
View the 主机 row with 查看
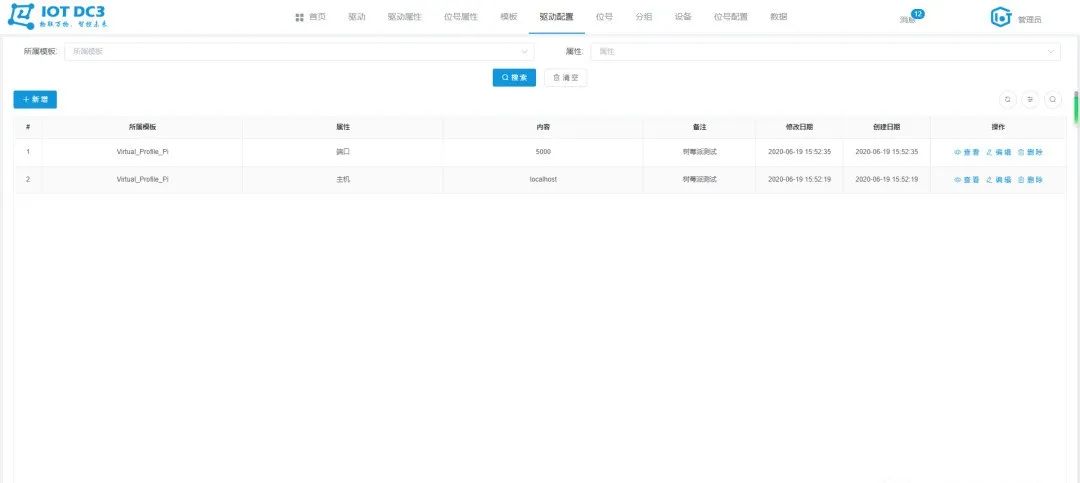(x=966, y=180)
